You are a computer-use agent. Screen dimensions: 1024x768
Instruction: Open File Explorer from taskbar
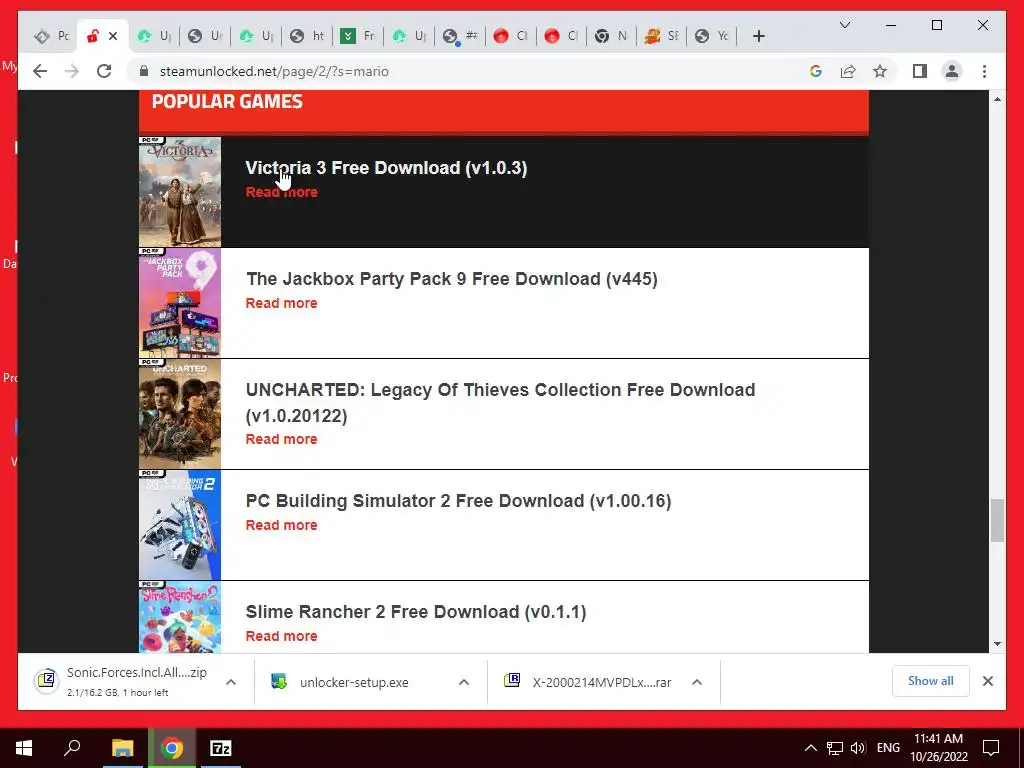click(x=122, y=748)
